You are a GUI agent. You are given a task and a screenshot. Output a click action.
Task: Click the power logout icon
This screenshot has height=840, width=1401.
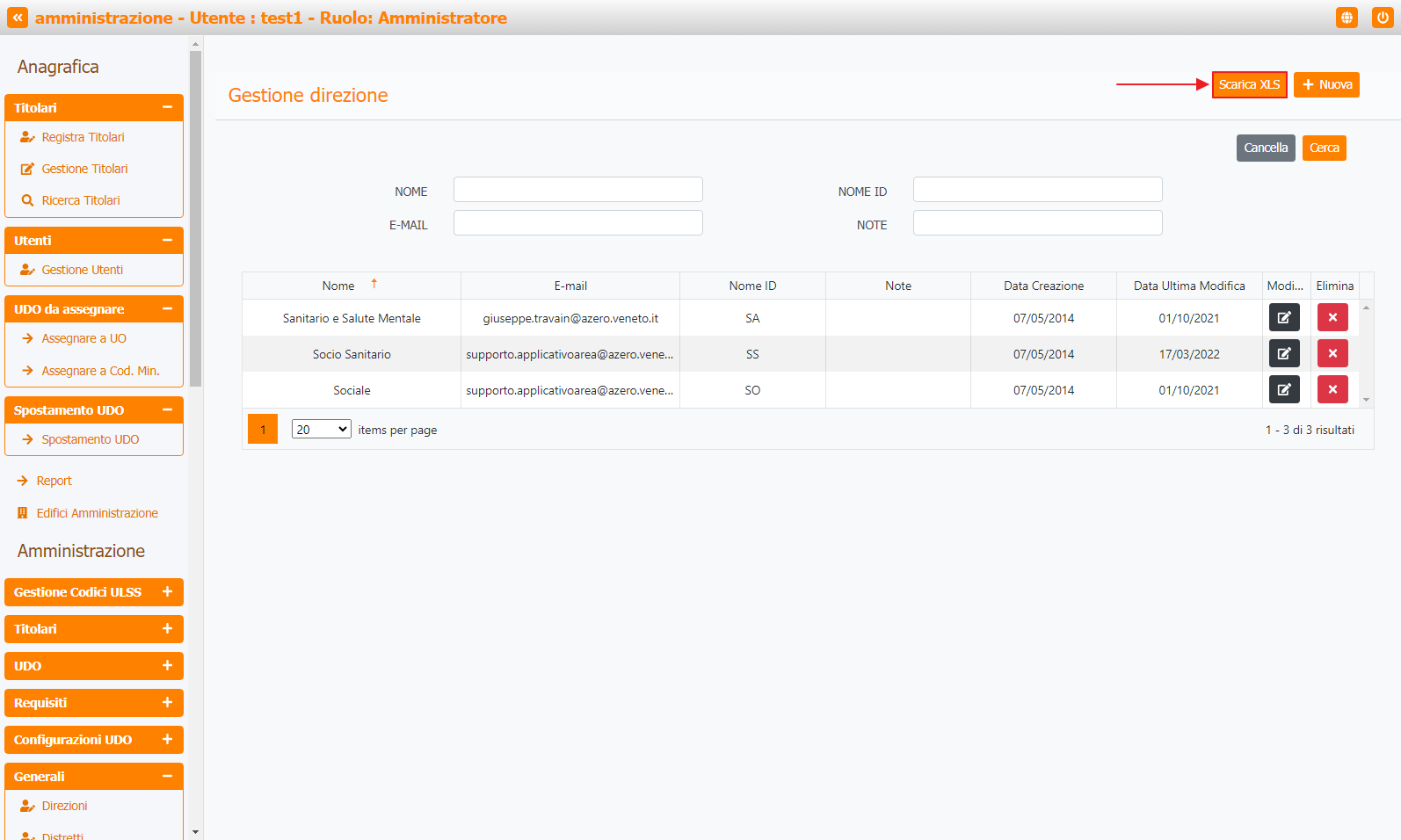(1383, 18)
